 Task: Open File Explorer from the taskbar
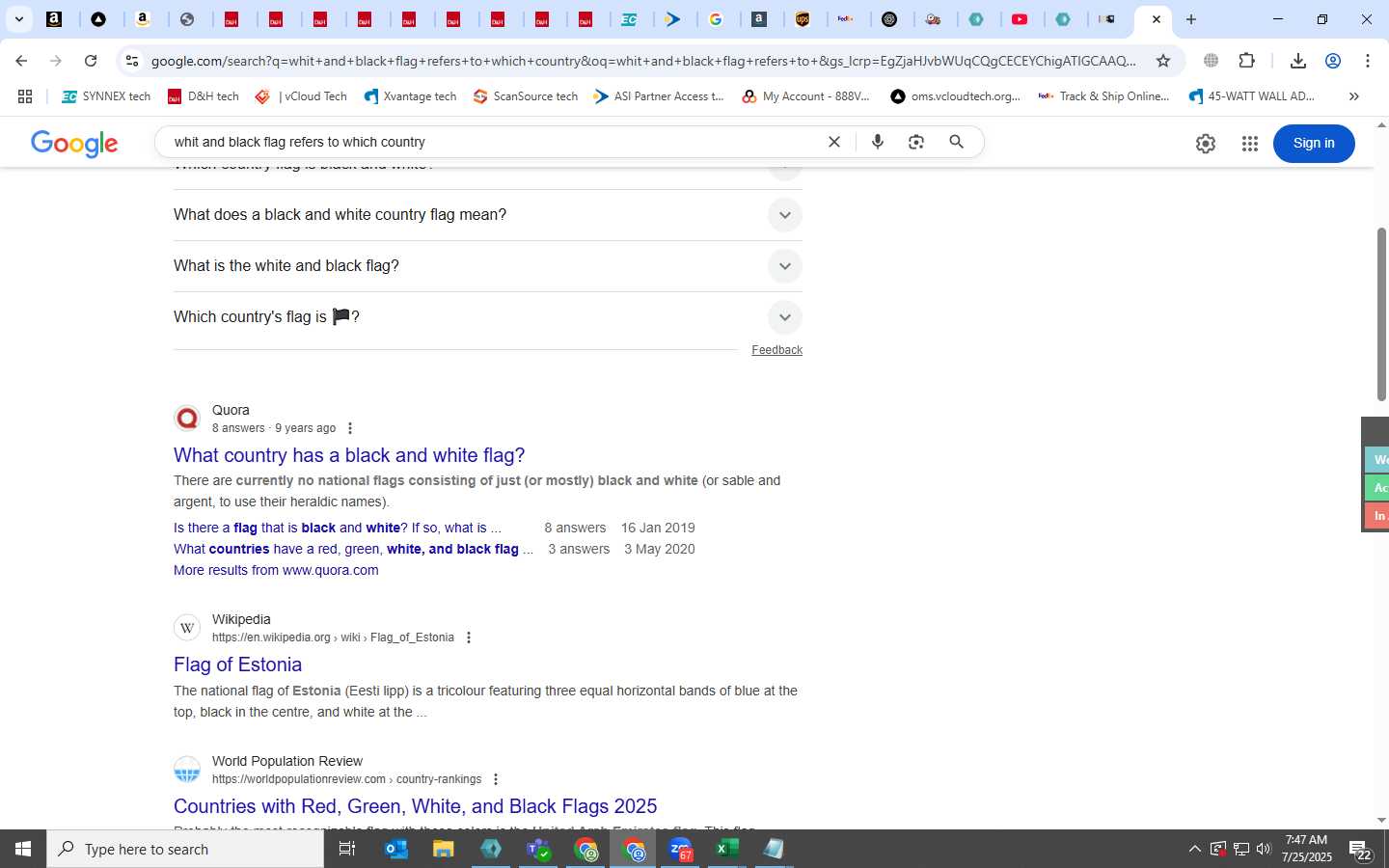[443, 849]
